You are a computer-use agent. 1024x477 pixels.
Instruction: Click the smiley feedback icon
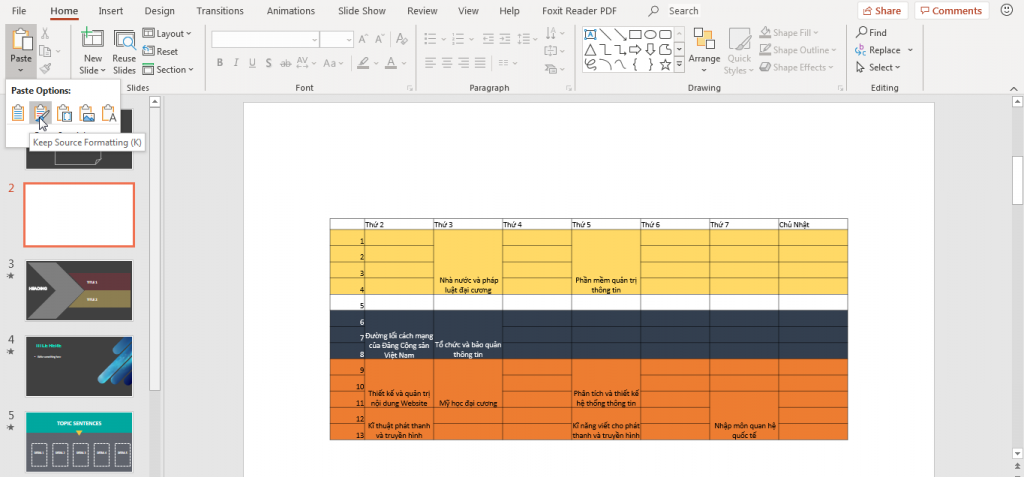[x=1006, y=10]
